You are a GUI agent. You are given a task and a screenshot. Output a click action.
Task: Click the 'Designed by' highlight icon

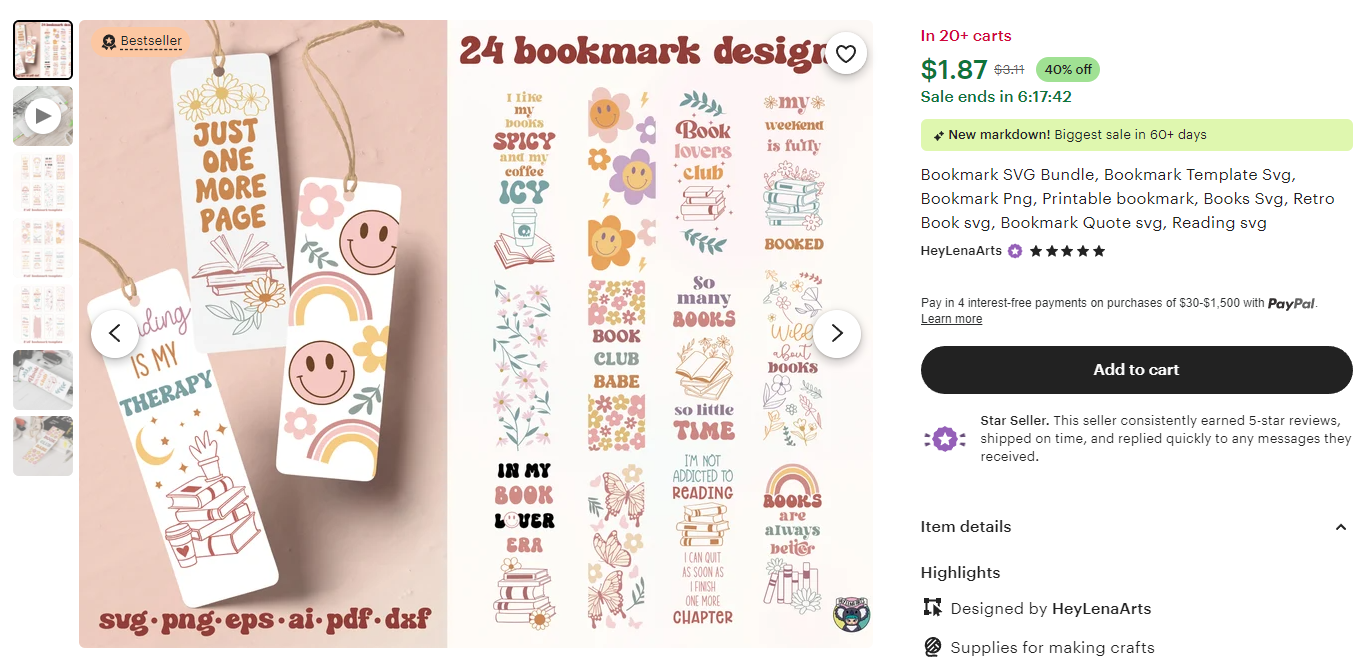(x=932, y=607)
